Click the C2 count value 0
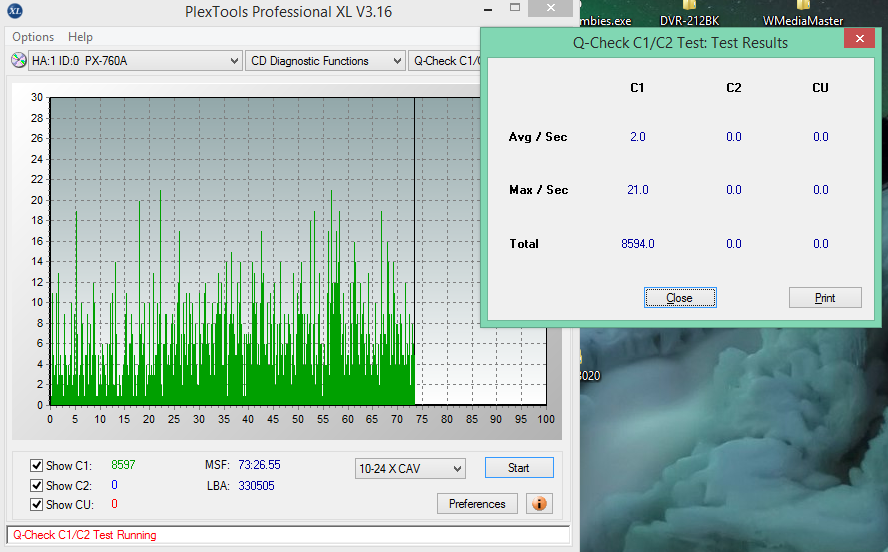 114,485
